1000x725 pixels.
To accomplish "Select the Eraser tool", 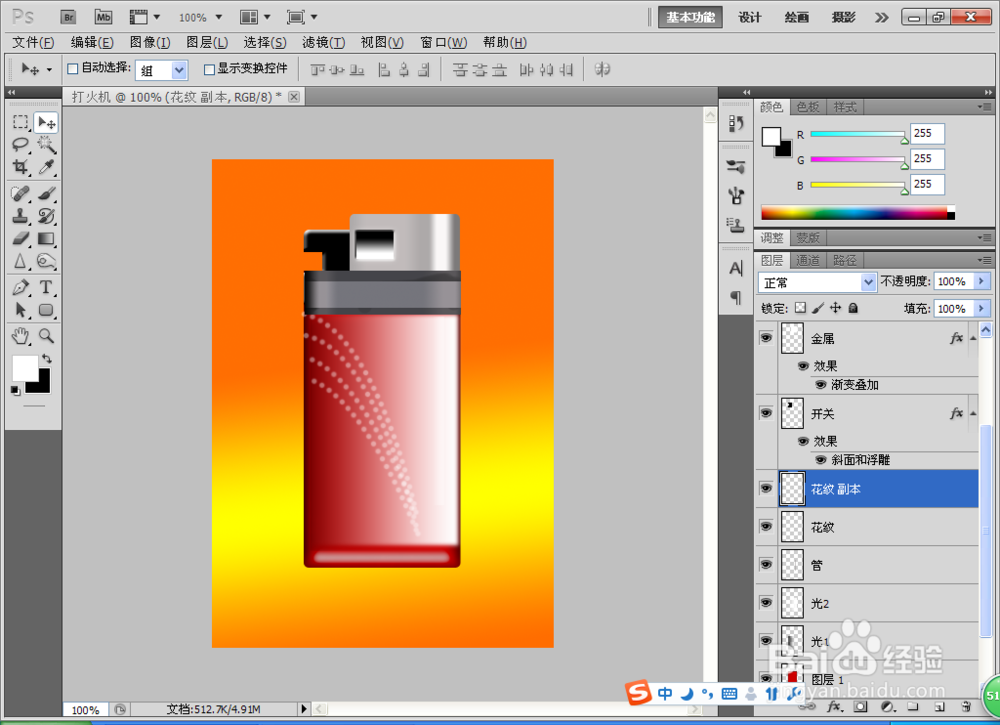I will point(20,238).
